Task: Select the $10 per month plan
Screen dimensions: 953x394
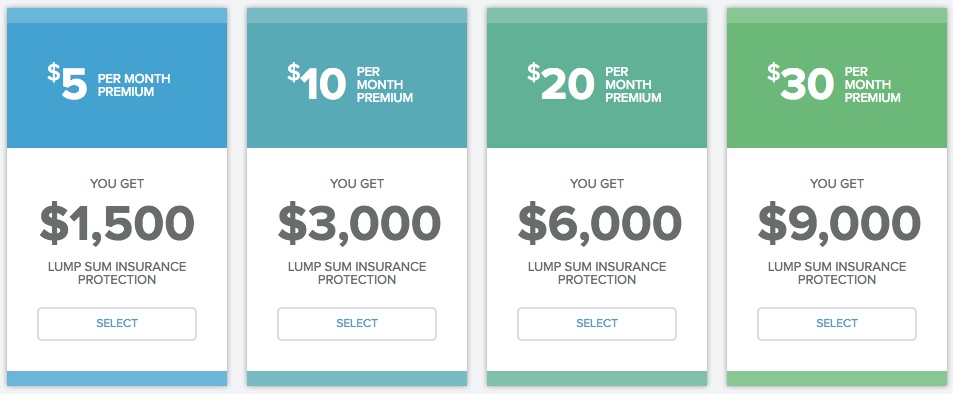Action: 357,323
